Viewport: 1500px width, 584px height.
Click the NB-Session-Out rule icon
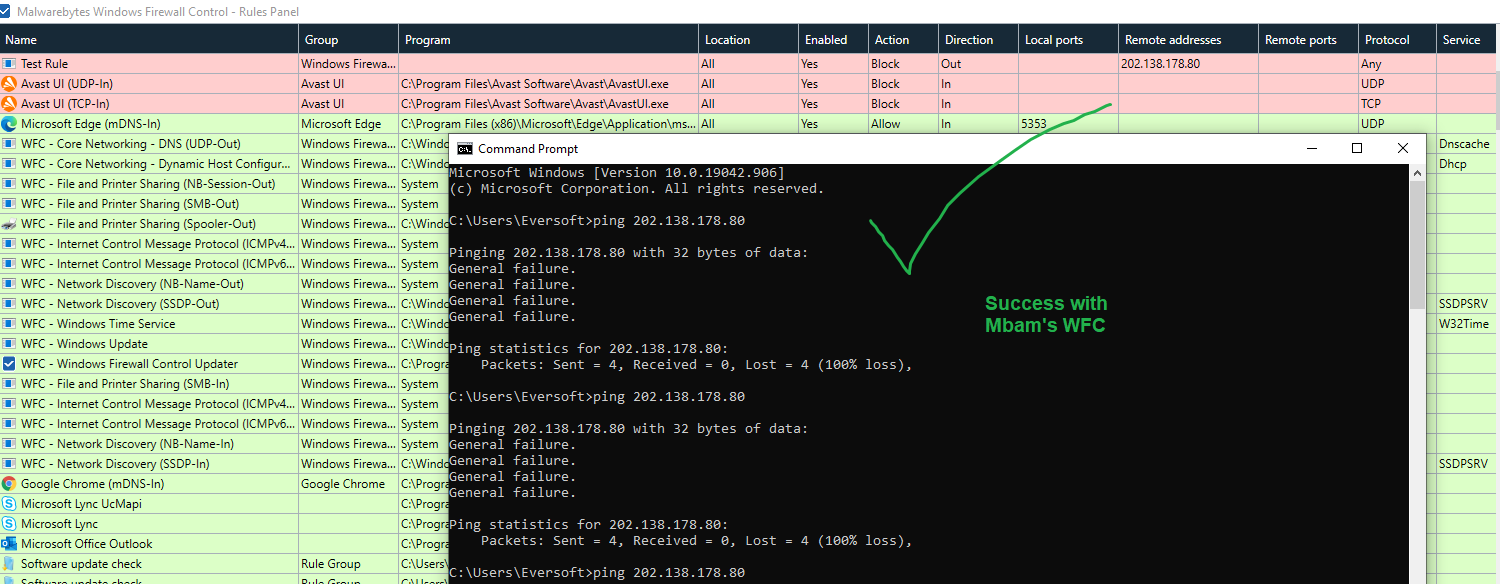[9, 184]
